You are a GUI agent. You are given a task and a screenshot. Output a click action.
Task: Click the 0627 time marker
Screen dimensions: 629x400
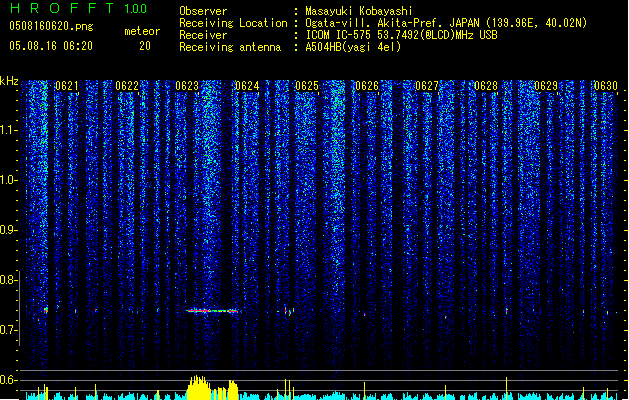(x=427, y=86)
